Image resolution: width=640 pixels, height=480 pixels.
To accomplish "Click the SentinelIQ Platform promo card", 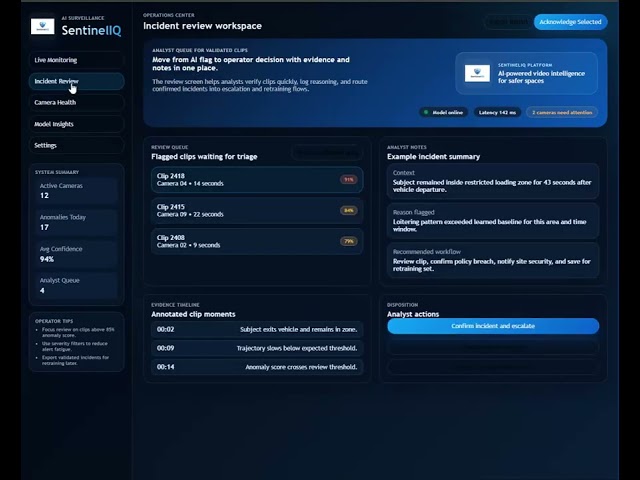I will [527, 73].
